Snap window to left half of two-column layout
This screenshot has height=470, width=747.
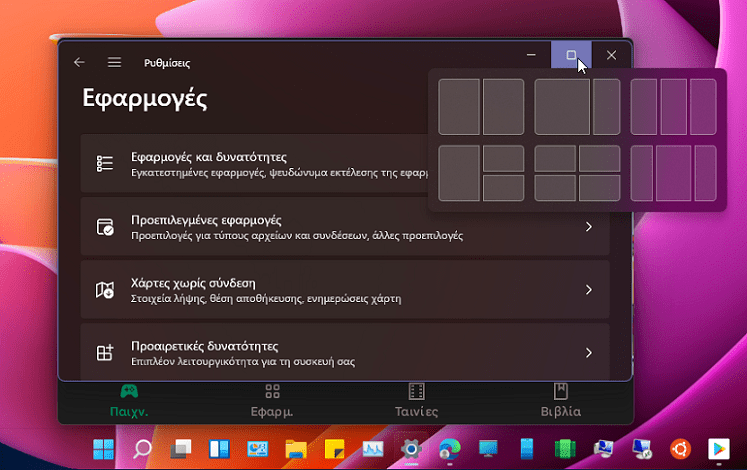pyautogui.click(x=459, y=107)
